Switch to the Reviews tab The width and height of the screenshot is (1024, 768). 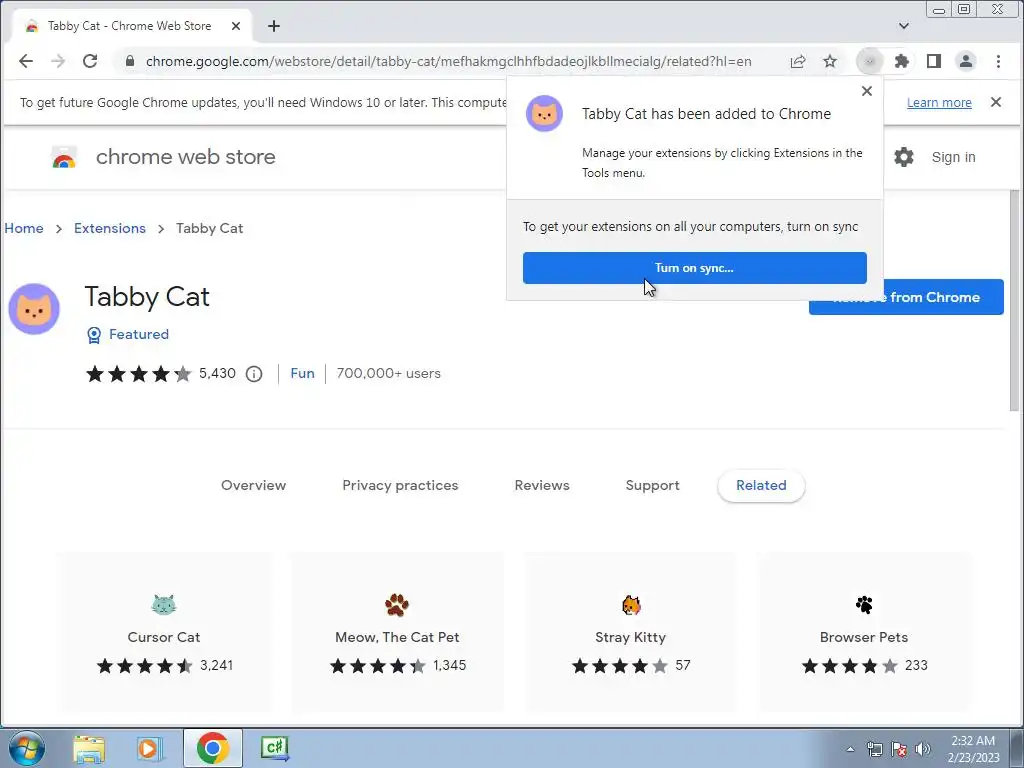[542, 485]
